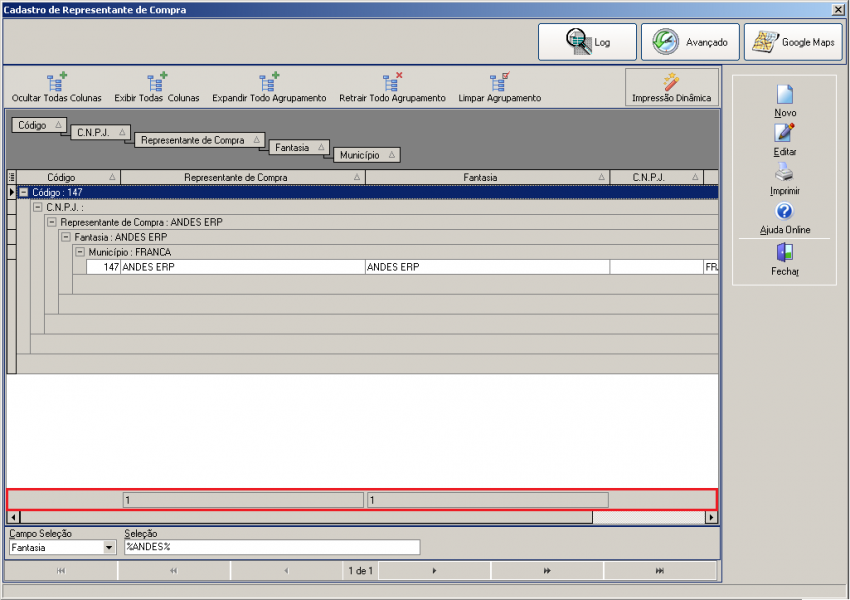Screen dimensions: 850x600
Task: Open the grid column chooser icon
Action: [12, 177]
